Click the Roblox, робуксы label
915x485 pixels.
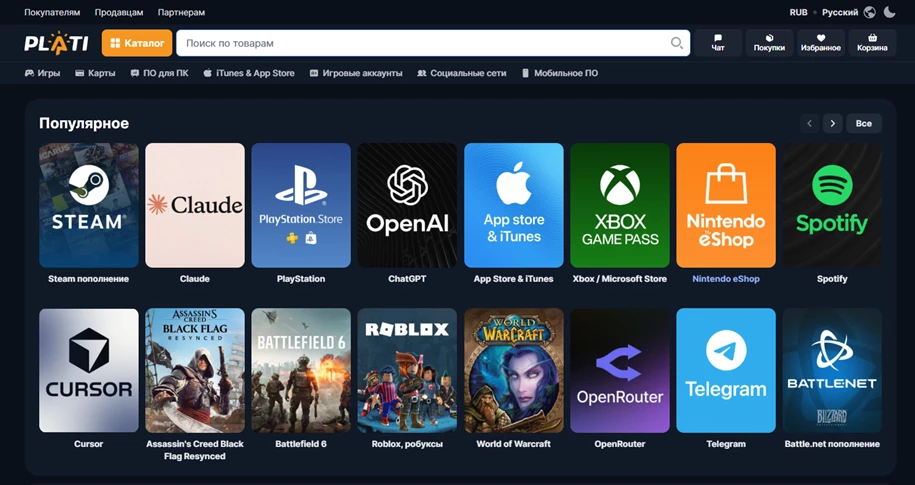coord(407,444)
